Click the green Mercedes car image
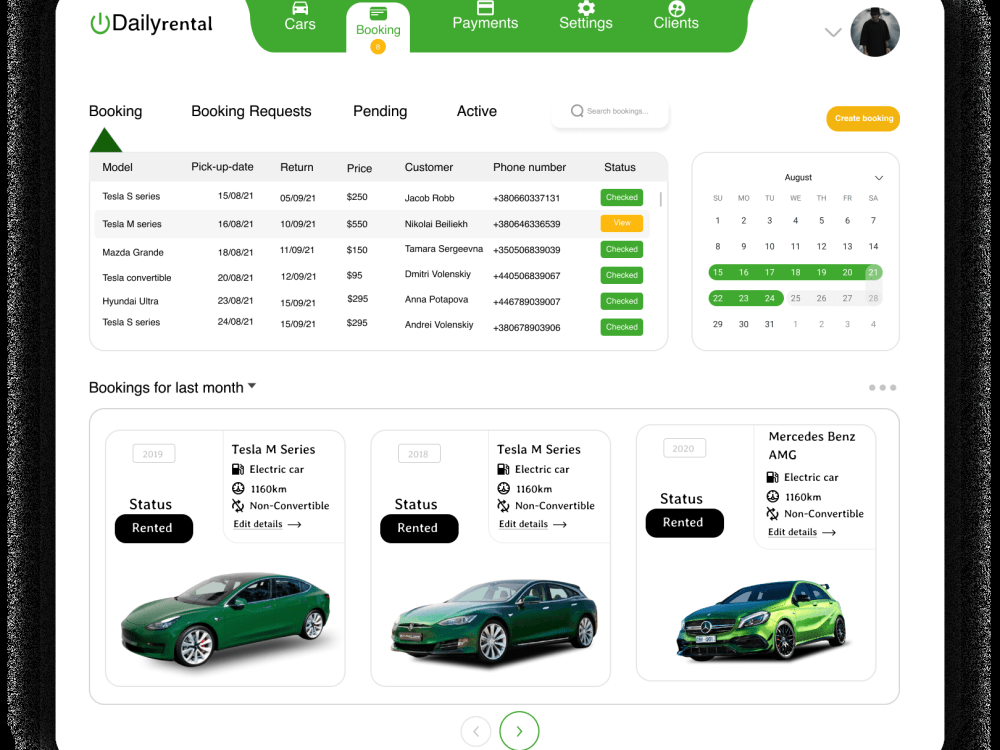Viewport: 1000px width, 750px height. point(761,619)
